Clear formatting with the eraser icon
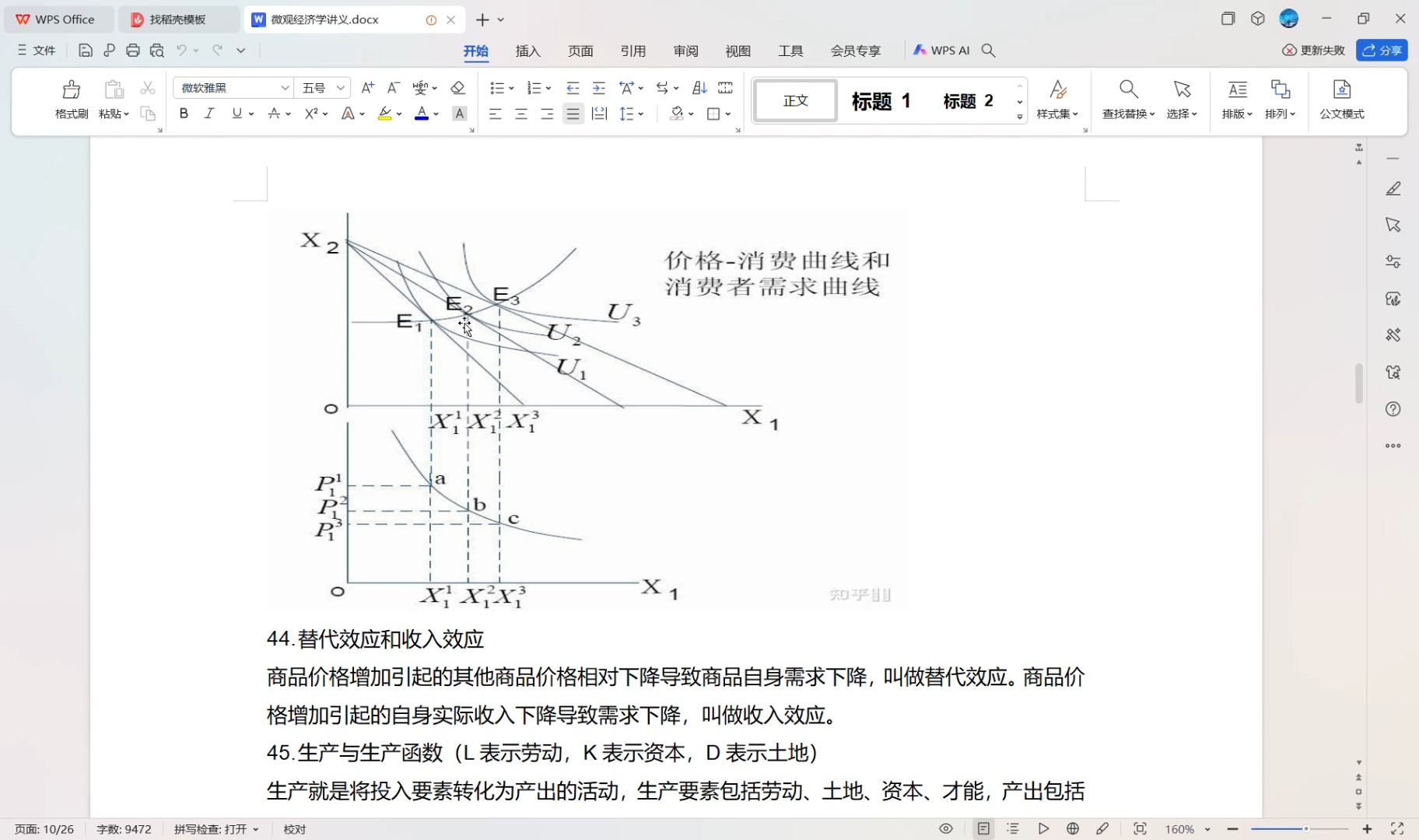The height and width of the screenshot is (840, 1419). point(458,88)
